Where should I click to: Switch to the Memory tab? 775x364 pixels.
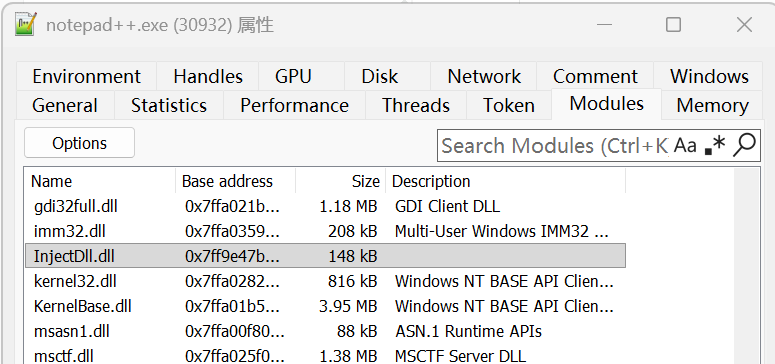click(x=712, y=105)
